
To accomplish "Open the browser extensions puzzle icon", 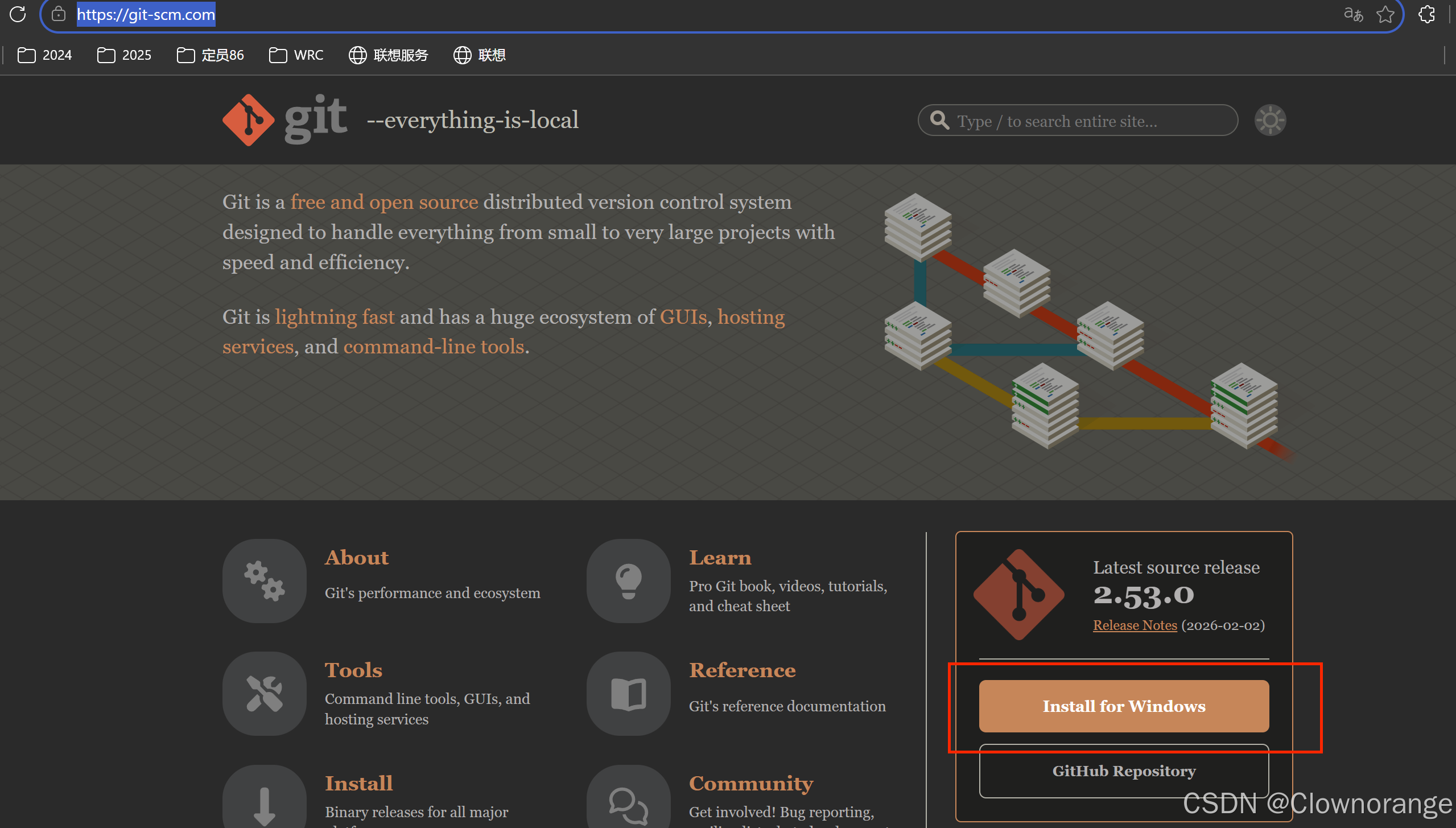I will 1426,14.
